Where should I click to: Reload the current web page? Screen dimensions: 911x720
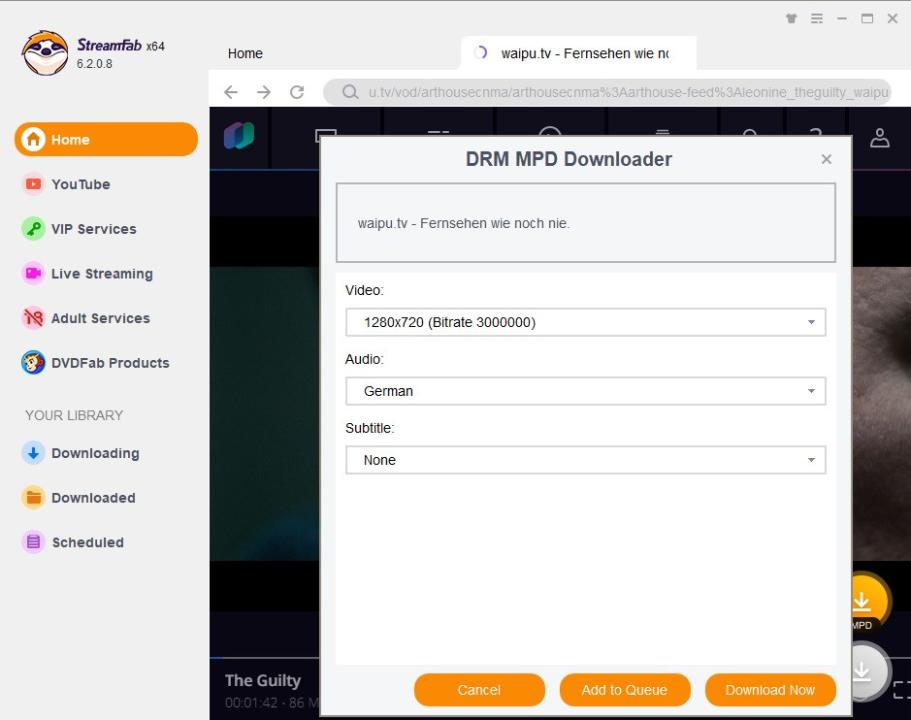pyautogui.click(x=297, y=92)
